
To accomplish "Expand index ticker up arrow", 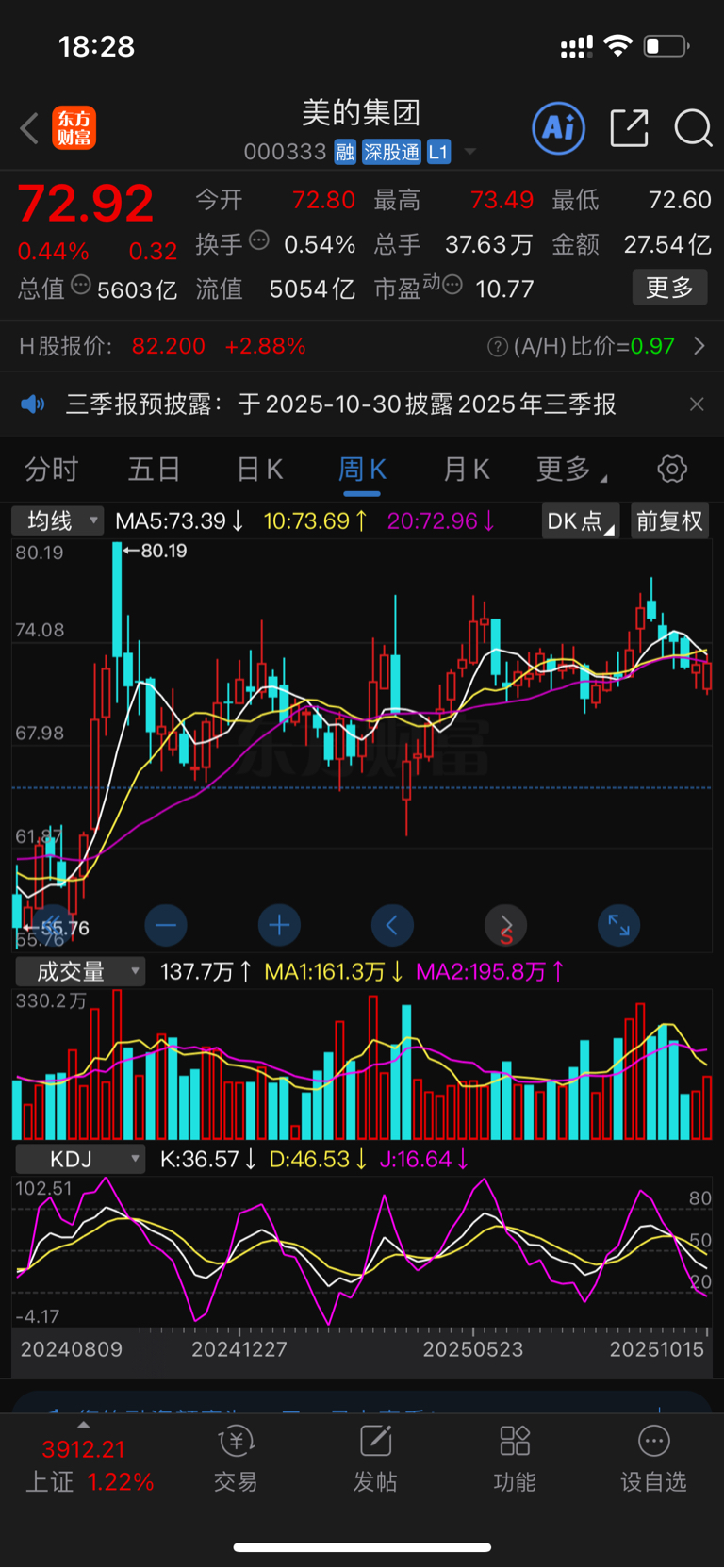I will tap(83, 1425).
